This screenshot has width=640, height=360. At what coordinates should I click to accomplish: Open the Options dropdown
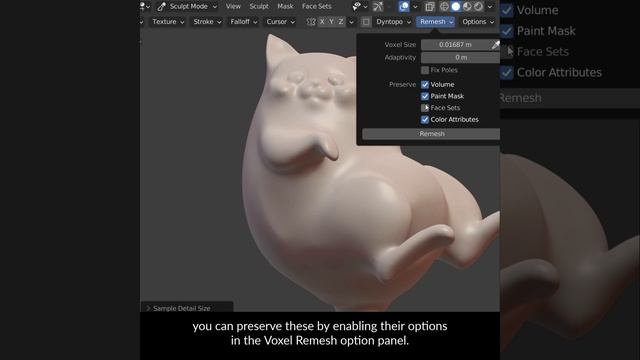pos(478,22)
